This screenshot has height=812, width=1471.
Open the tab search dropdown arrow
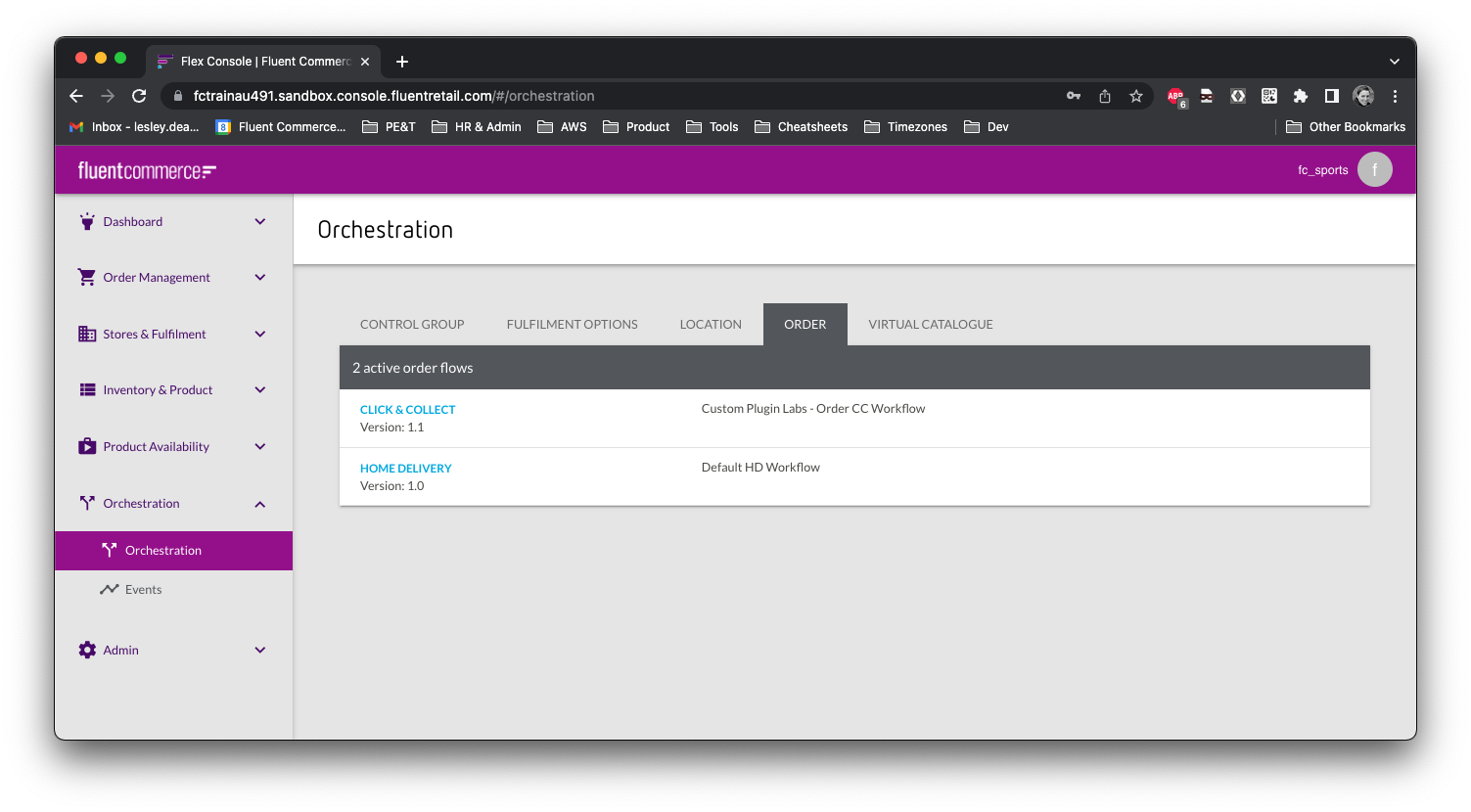(1395, 62)
